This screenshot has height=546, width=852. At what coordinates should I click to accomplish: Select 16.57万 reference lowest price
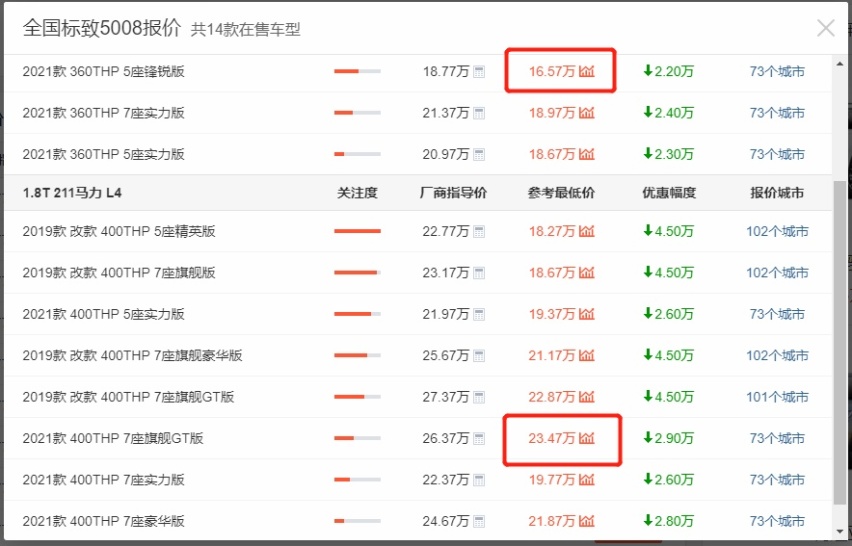coord(552,71)
